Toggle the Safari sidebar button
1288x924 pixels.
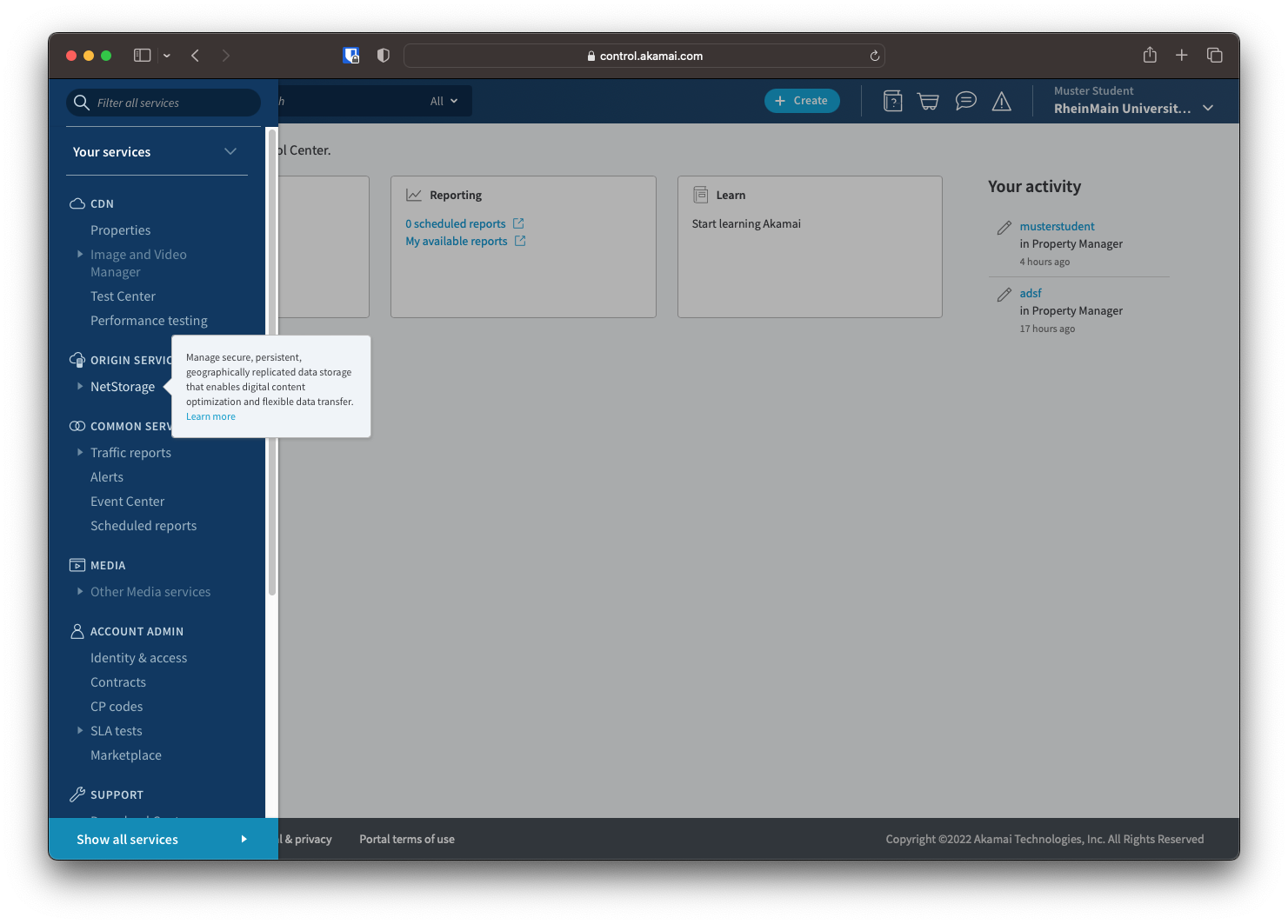click(143, 56)
